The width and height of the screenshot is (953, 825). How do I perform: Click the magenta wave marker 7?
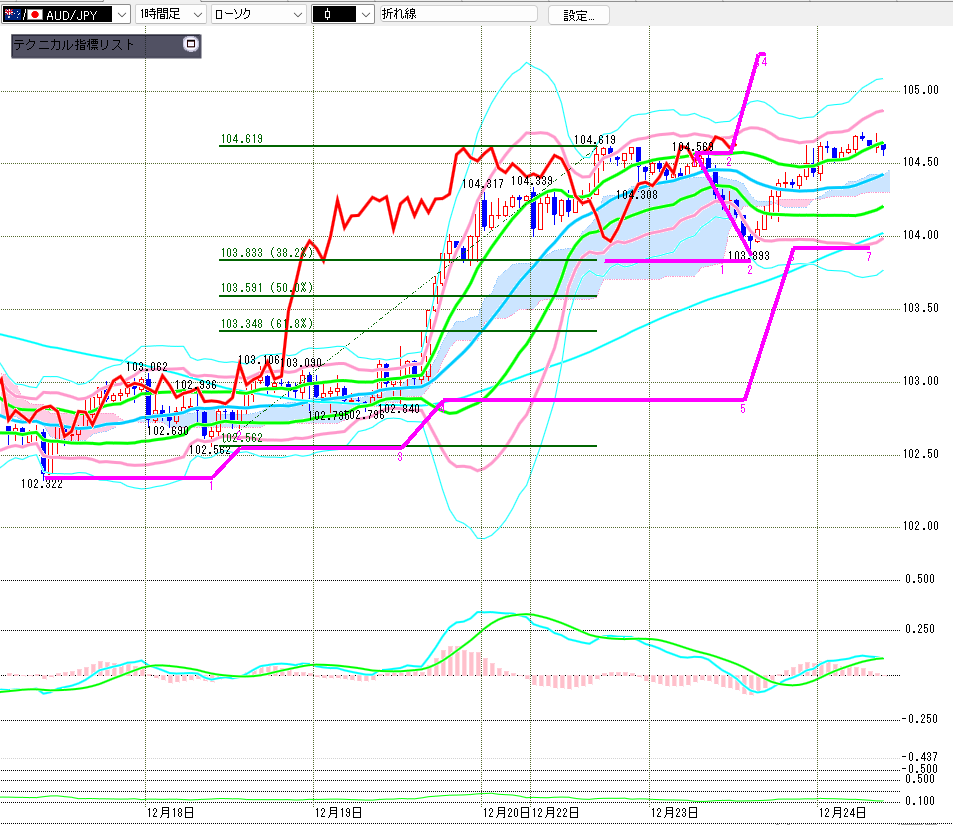coord(869,257)
